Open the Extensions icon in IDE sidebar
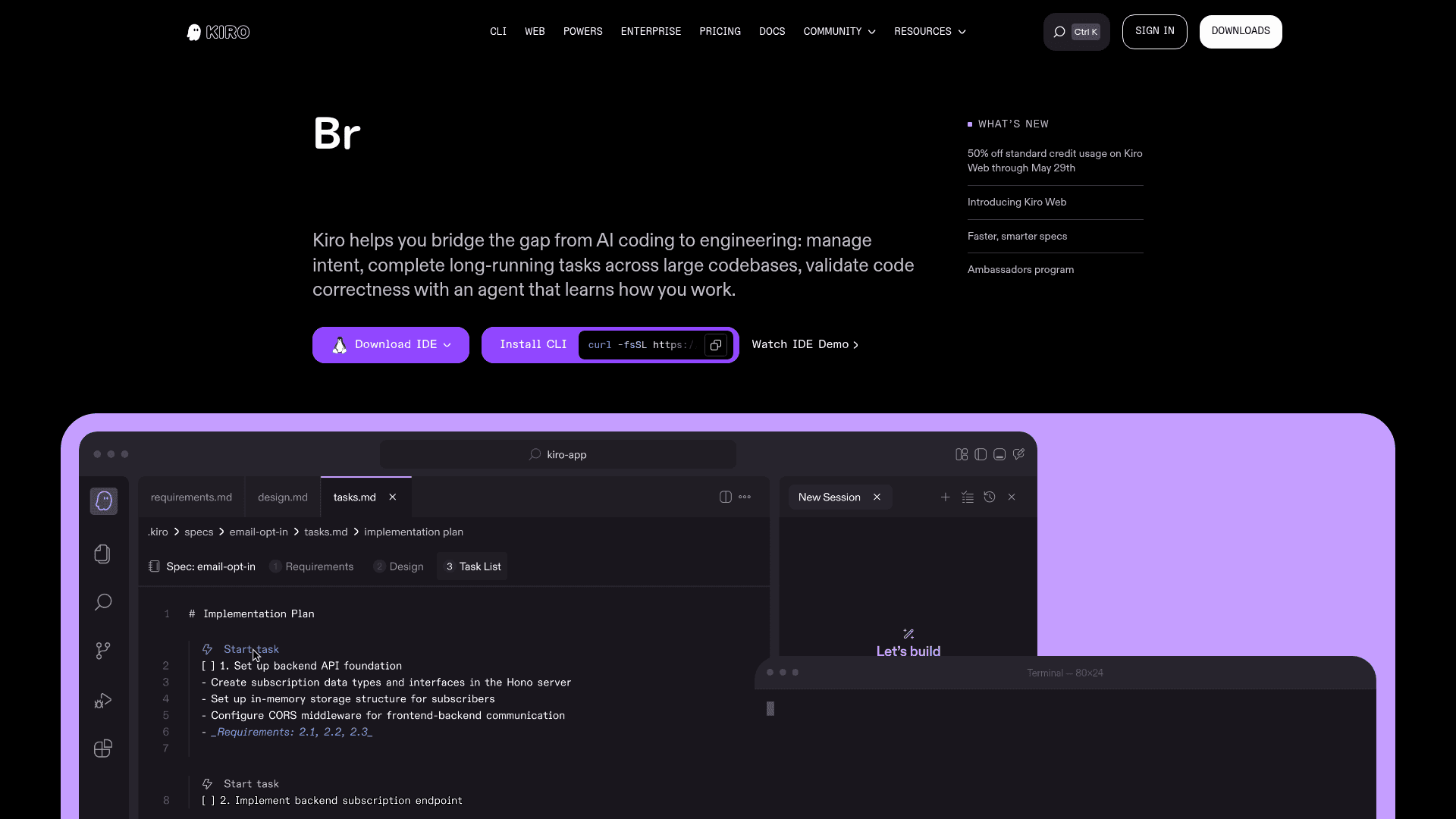Image resolution: width=1456 pixels, height=819 pixels. [103, 748]
